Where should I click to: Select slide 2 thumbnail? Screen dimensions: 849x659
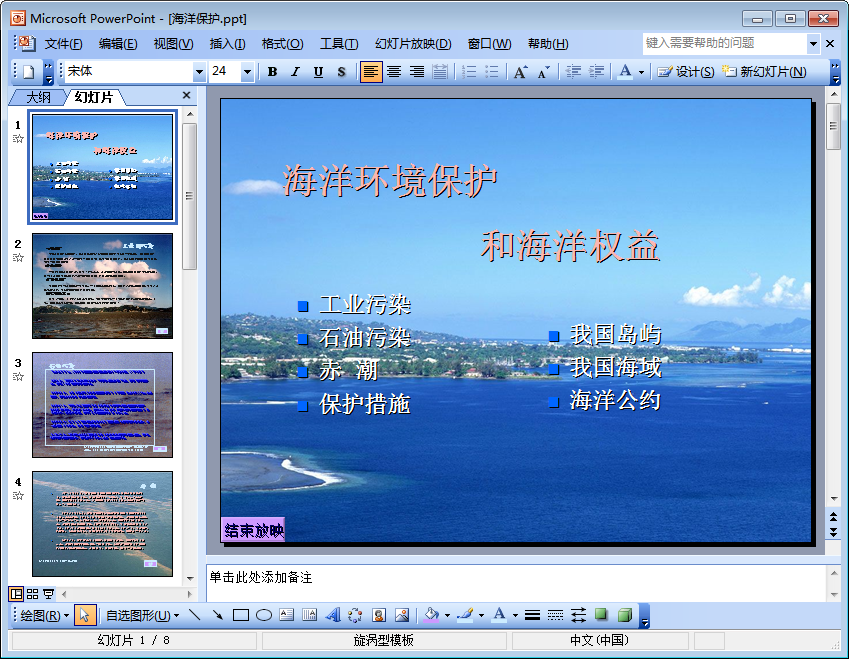[x=102, y=286]
